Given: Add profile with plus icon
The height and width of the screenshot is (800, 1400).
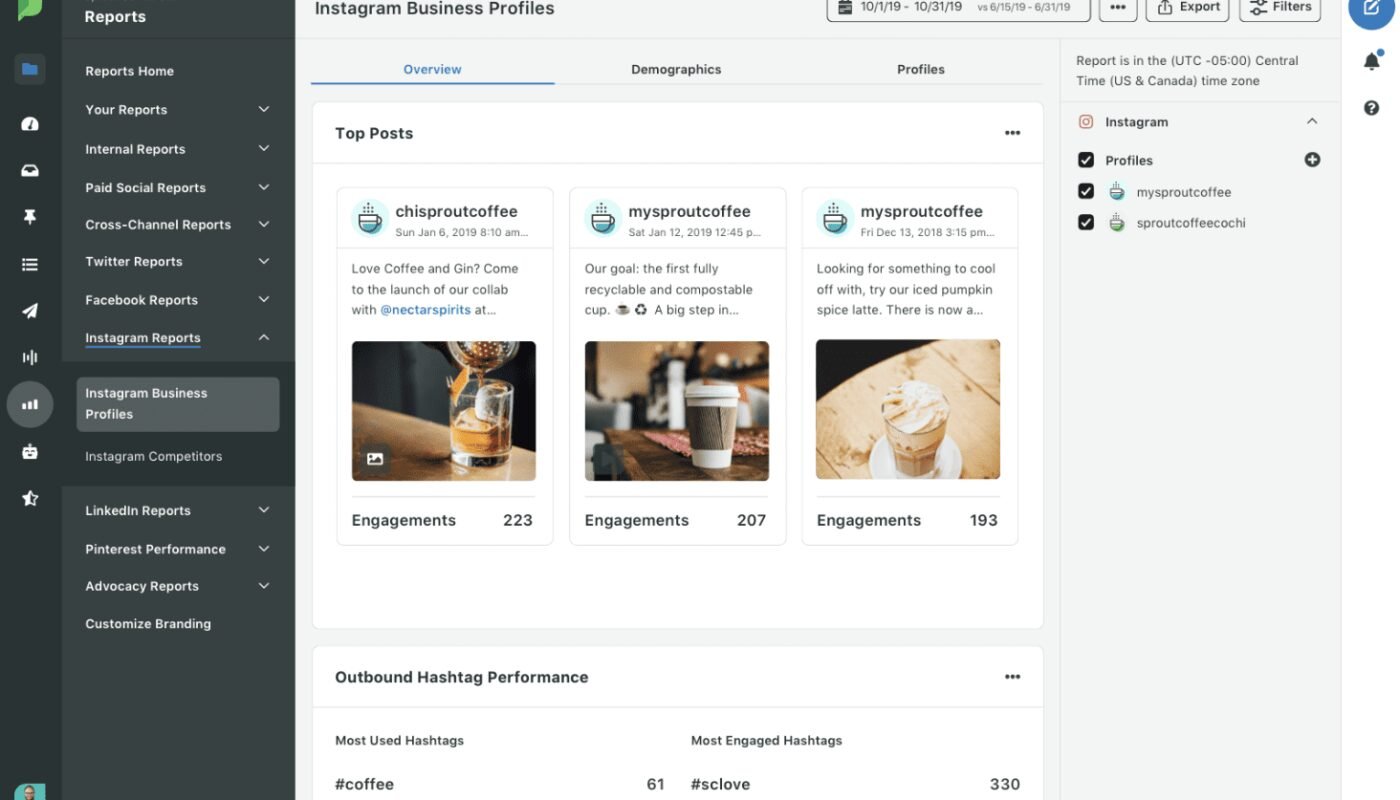Looking at the screenshot, I should (1312, 160).
